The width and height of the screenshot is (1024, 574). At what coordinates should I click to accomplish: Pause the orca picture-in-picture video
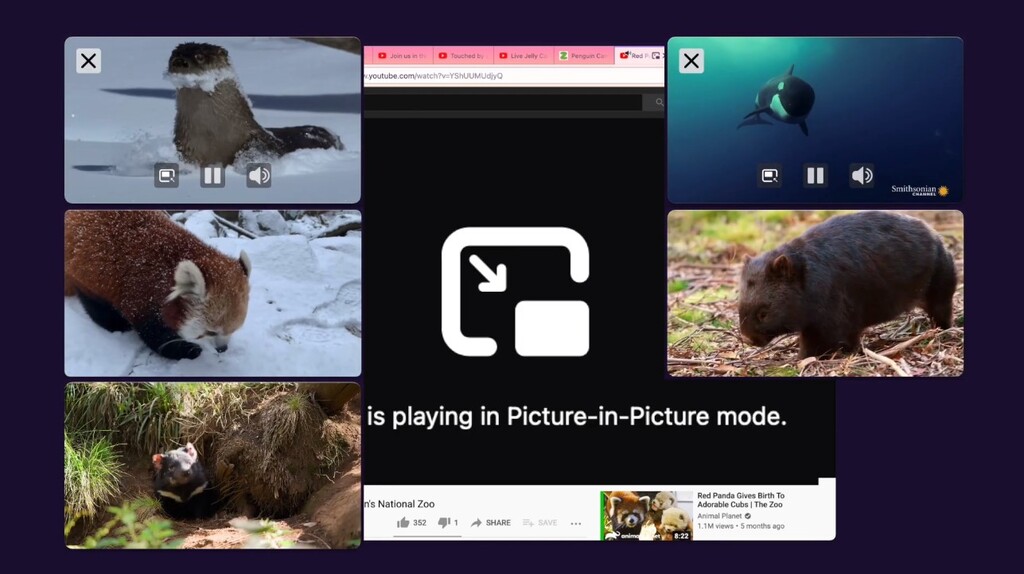815,176
